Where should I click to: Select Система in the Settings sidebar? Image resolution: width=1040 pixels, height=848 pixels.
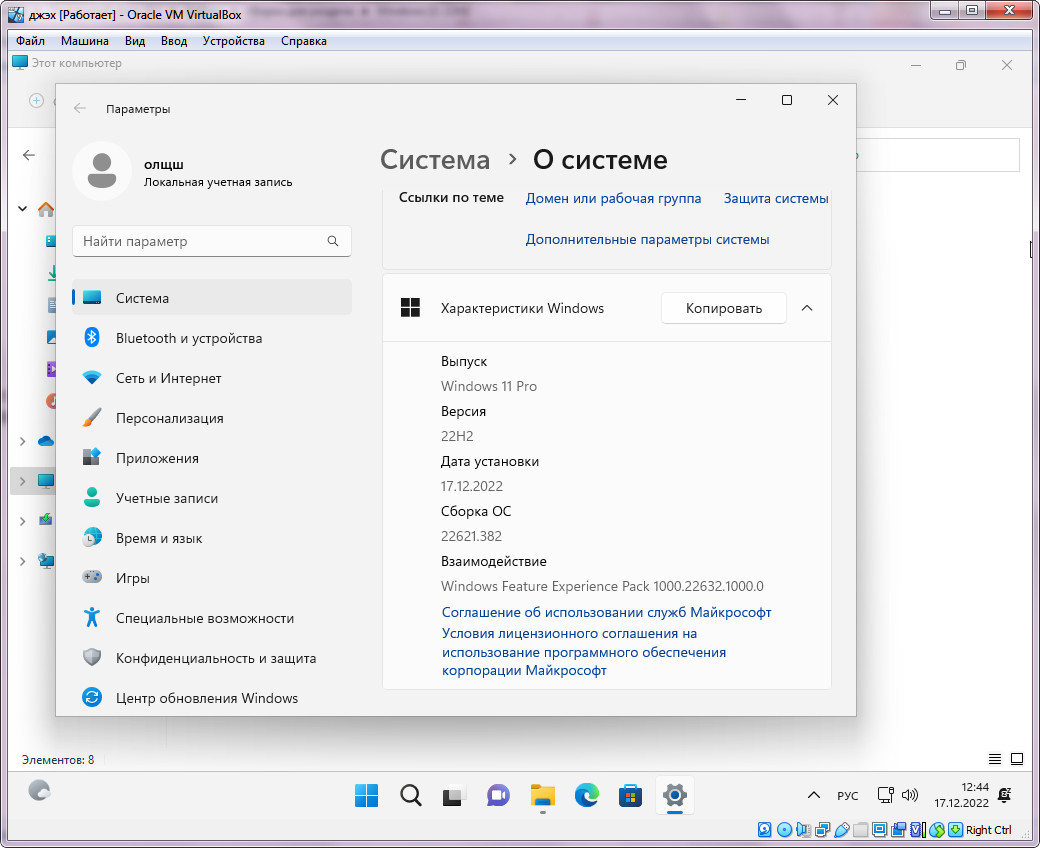(212, 298)
